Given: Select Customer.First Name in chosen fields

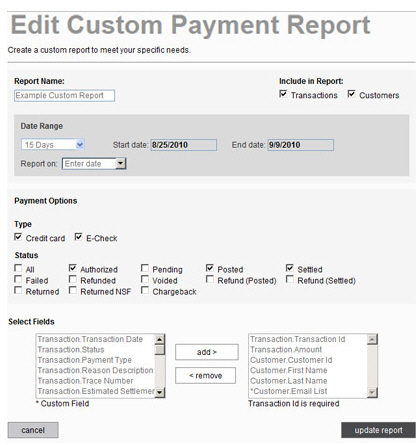Looking at the screenshot, I should click(308, 370).
